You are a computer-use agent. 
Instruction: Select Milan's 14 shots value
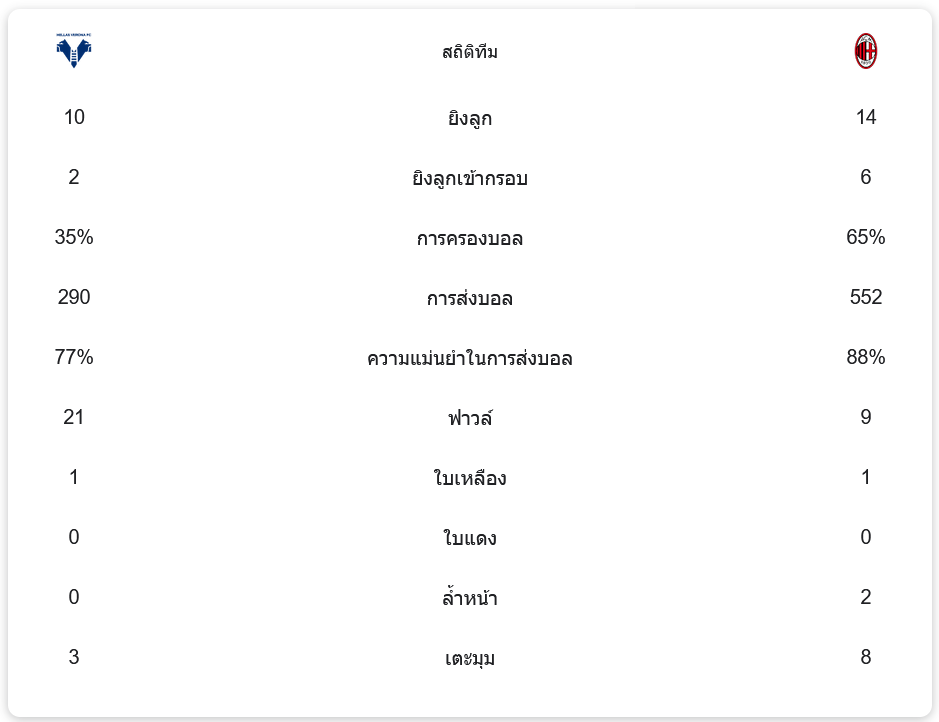(866, 117)
